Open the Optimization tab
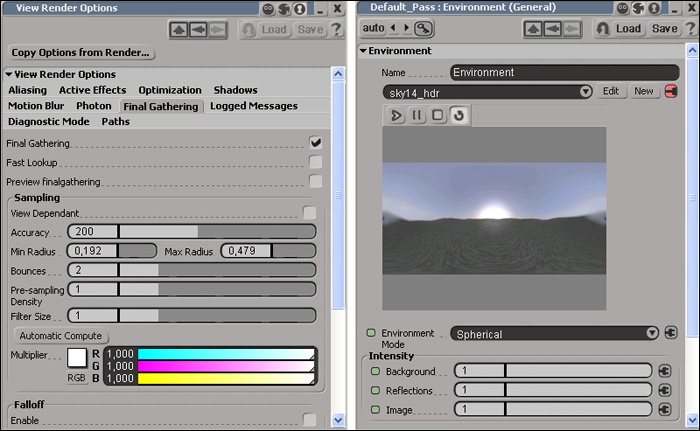Viewport: 700px width, 431px height. pyautogui.click(x=170, y=90)
